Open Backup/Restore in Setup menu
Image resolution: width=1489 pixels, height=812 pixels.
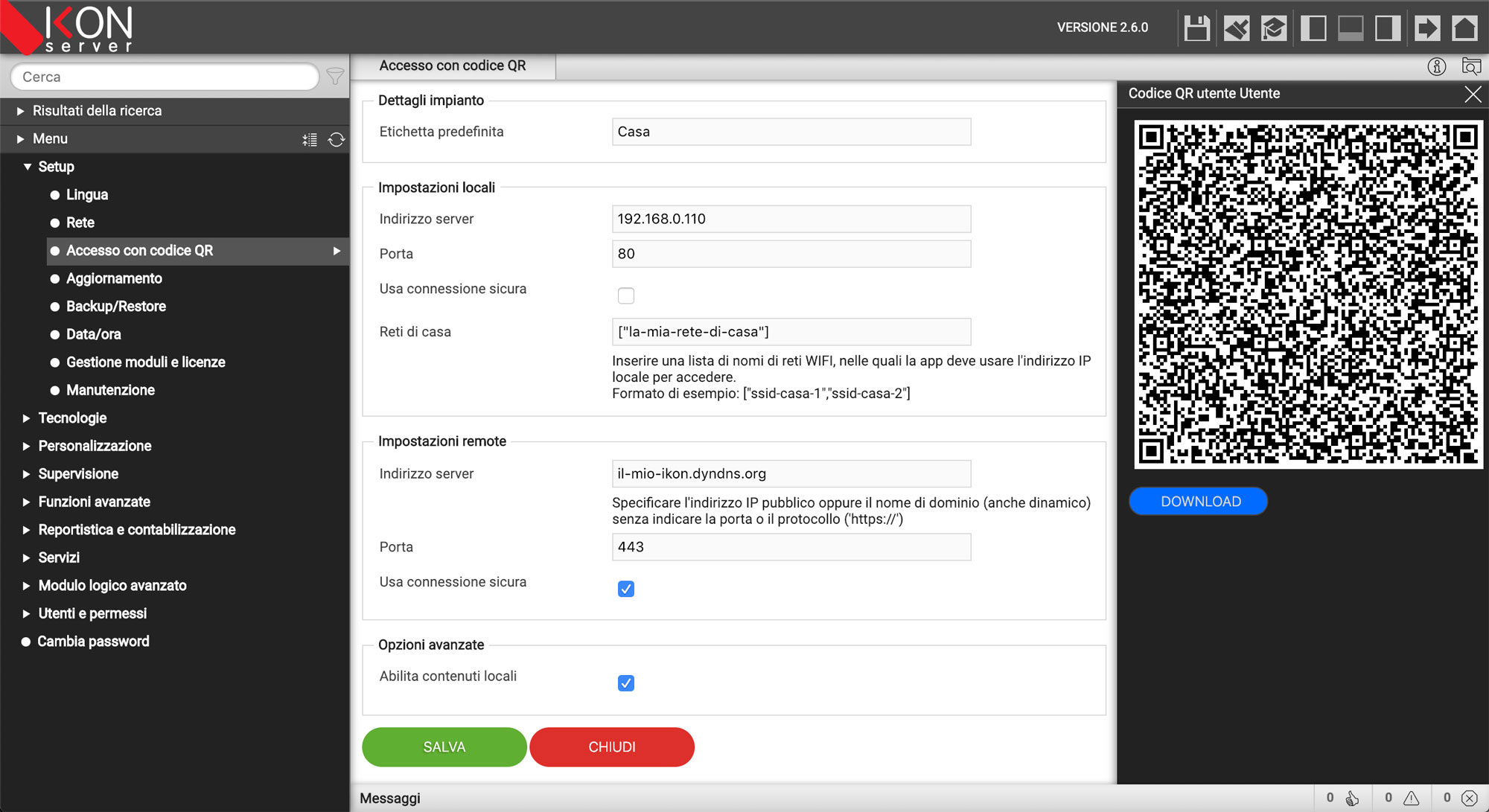coord(116,307)
